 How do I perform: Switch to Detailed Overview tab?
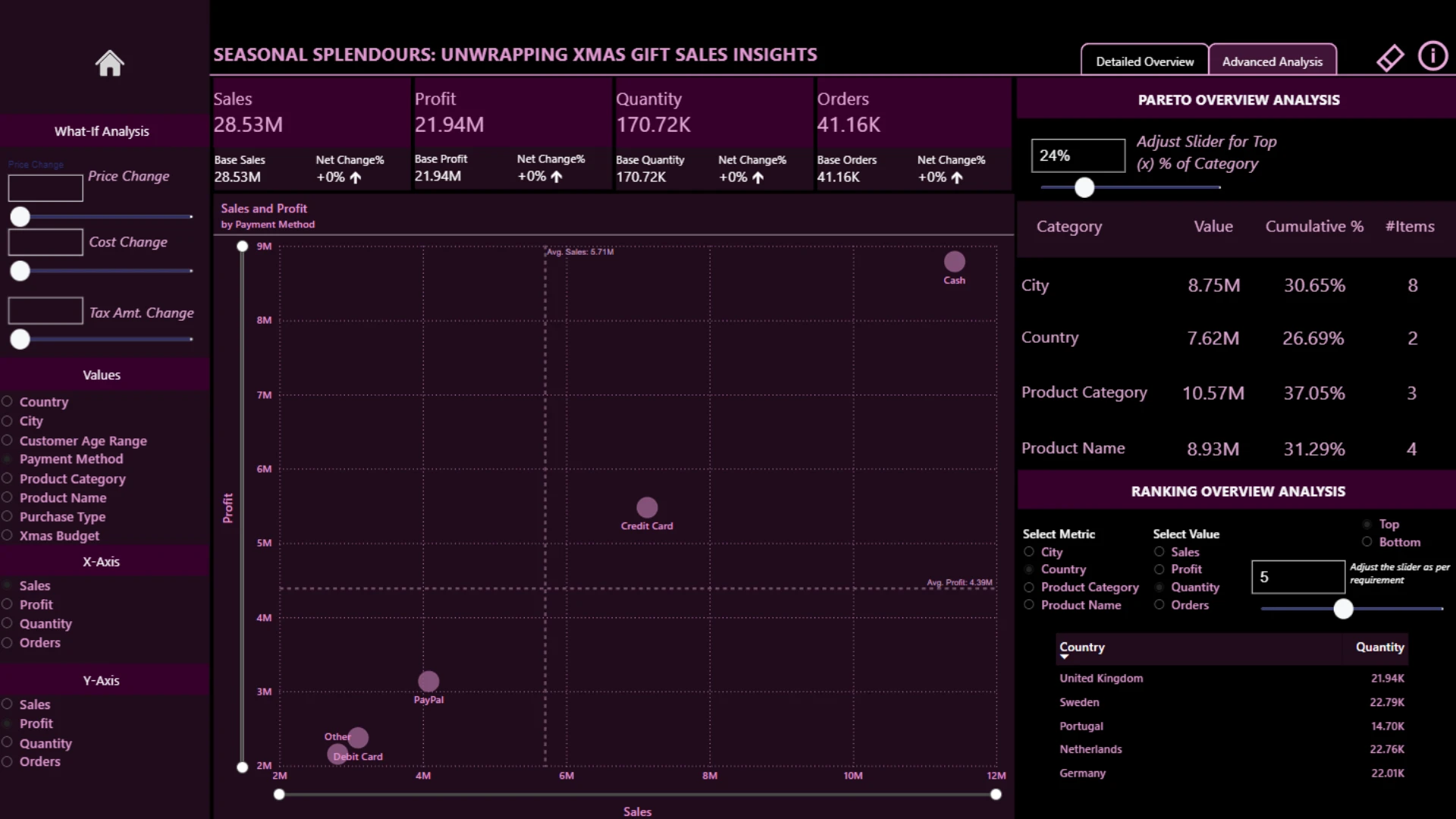coord(1144,61)
